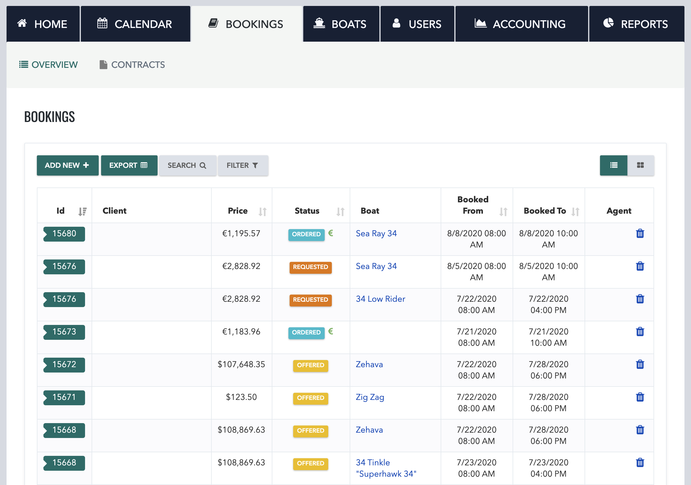Screen dimensions: 691x485
Task: Click the Add New button
Action: pos(67,165)
